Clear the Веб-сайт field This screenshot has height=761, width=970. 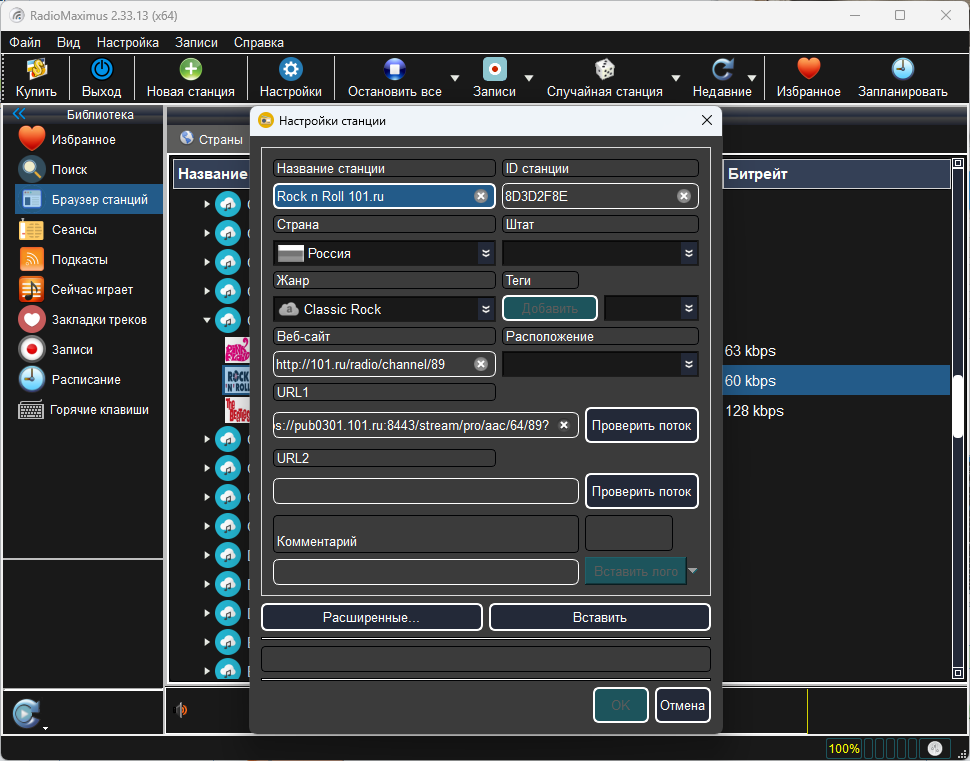[481, 364]
